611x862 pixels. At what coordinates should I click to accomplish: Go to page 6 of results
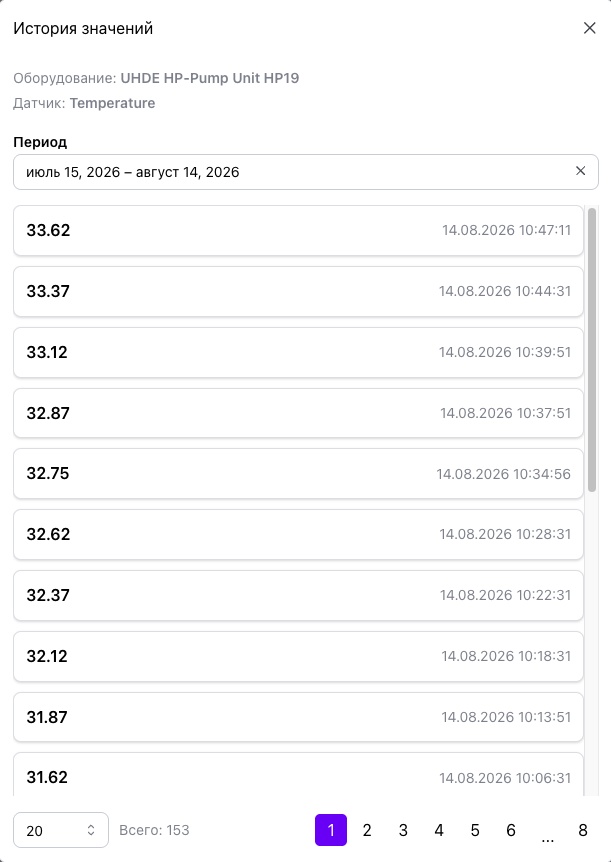[x=511, y=830]
